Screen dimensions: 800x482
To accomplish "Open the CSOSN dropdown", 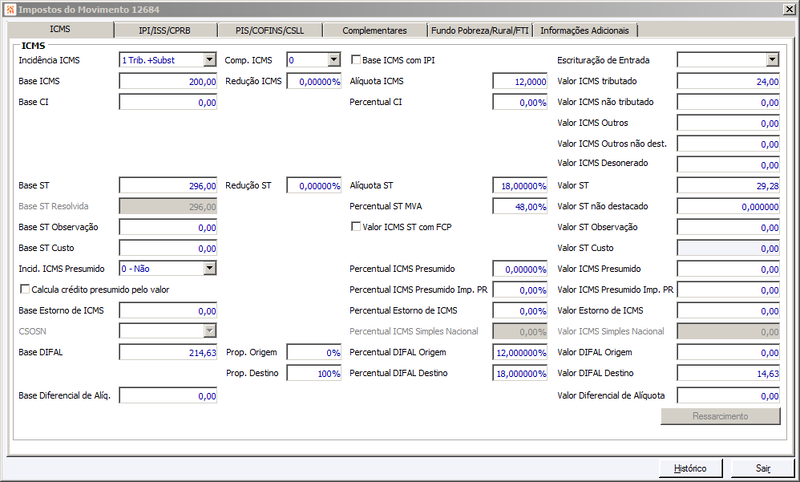I will [x=210, y=331].
